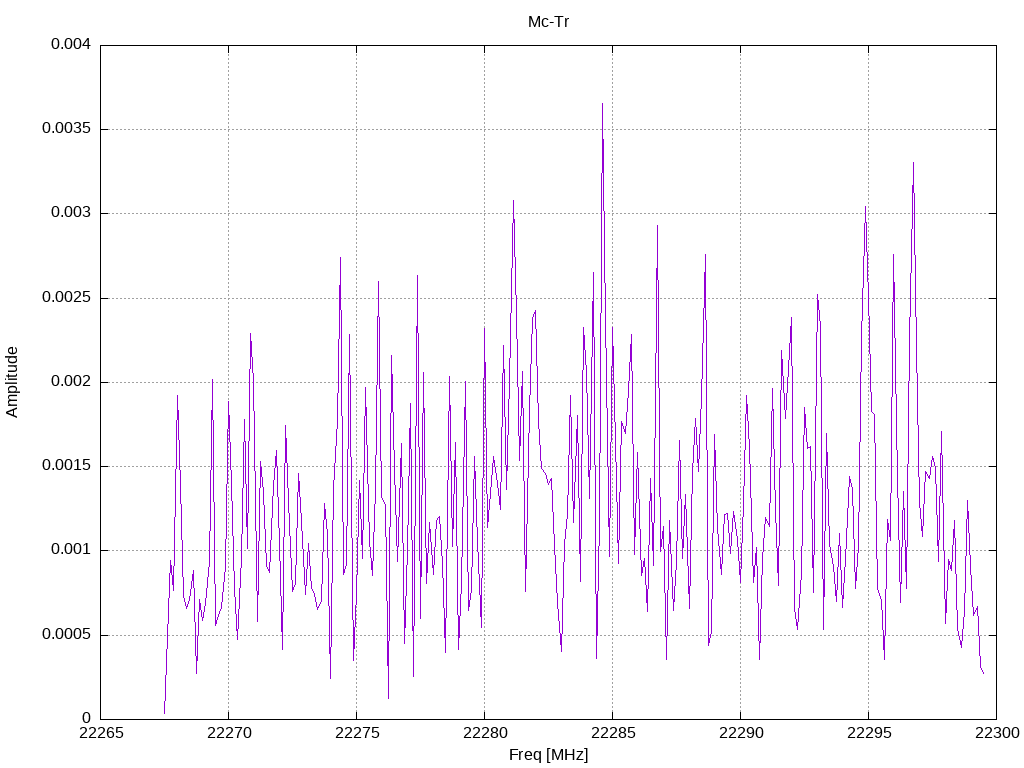Click the 22270 x-axis tick label
1024x768 pixels.
[229, 733]
